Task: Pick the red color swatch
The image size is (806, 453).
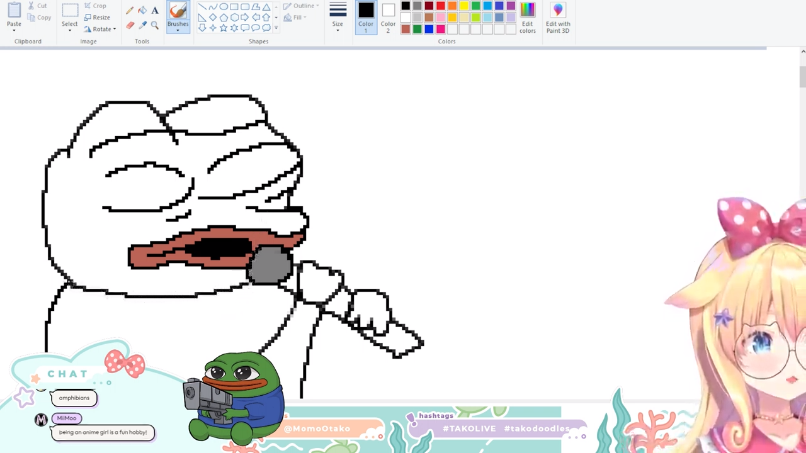Action: coord(441,6)
